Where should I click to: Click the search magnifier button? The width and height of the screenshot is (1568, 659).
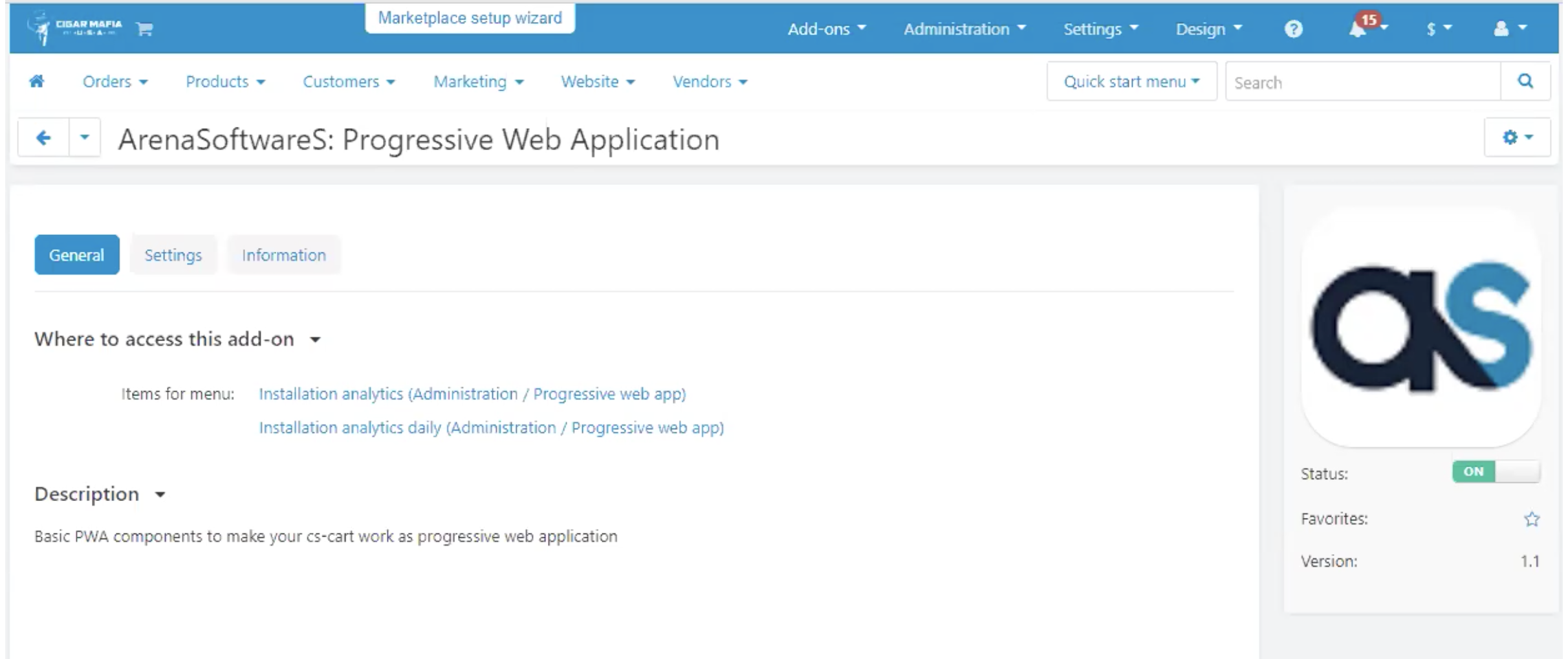pos(1525,81)
